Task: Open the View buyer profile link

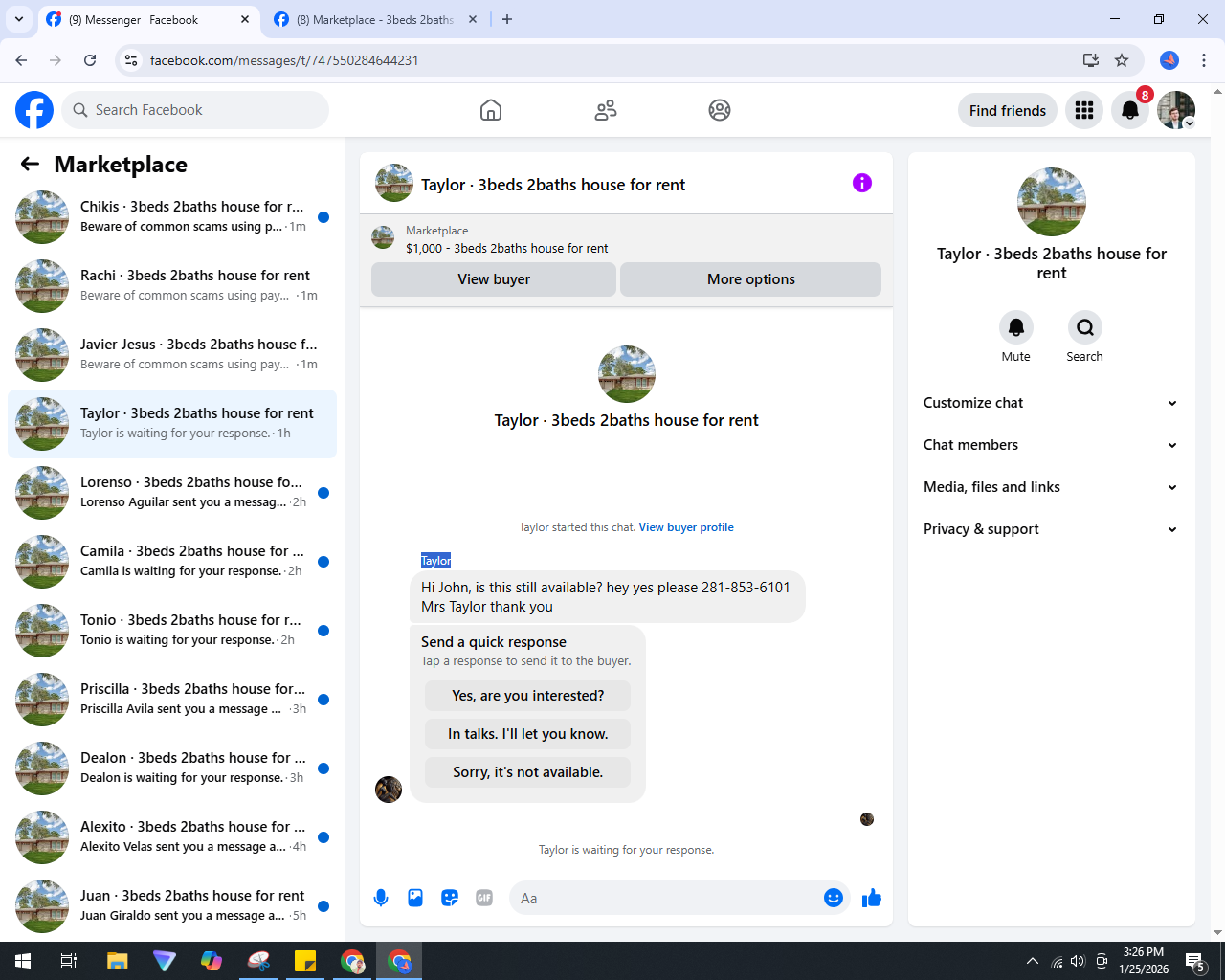Action: click(x=686, y=527)
